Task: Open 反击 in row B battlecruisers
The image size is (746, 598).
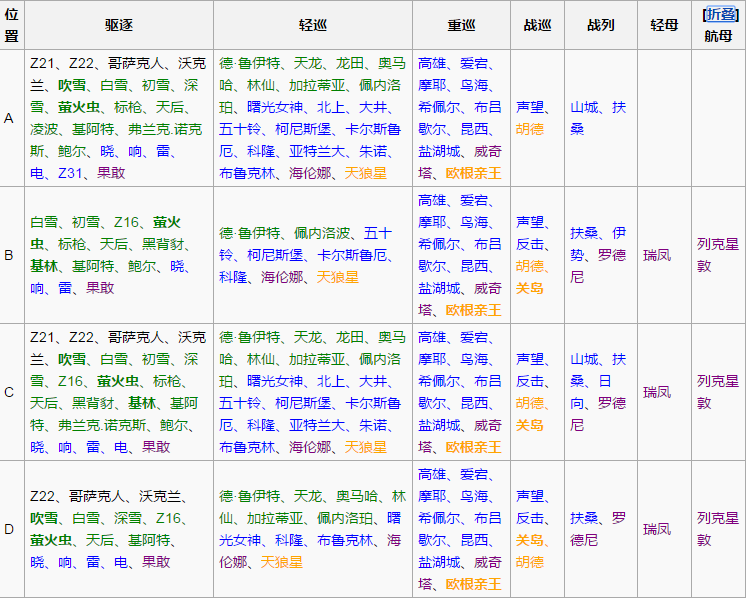Action: [530, 244]
